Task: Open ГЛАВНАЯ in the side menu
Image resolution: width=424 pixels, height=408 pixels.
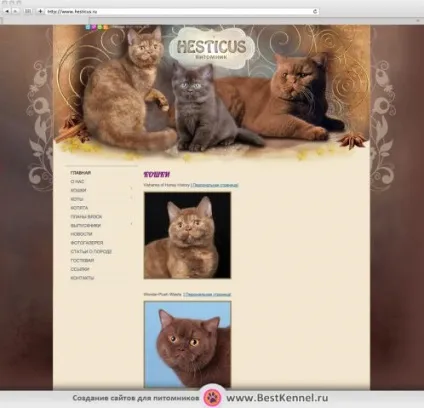Action: tap(81, 173)
